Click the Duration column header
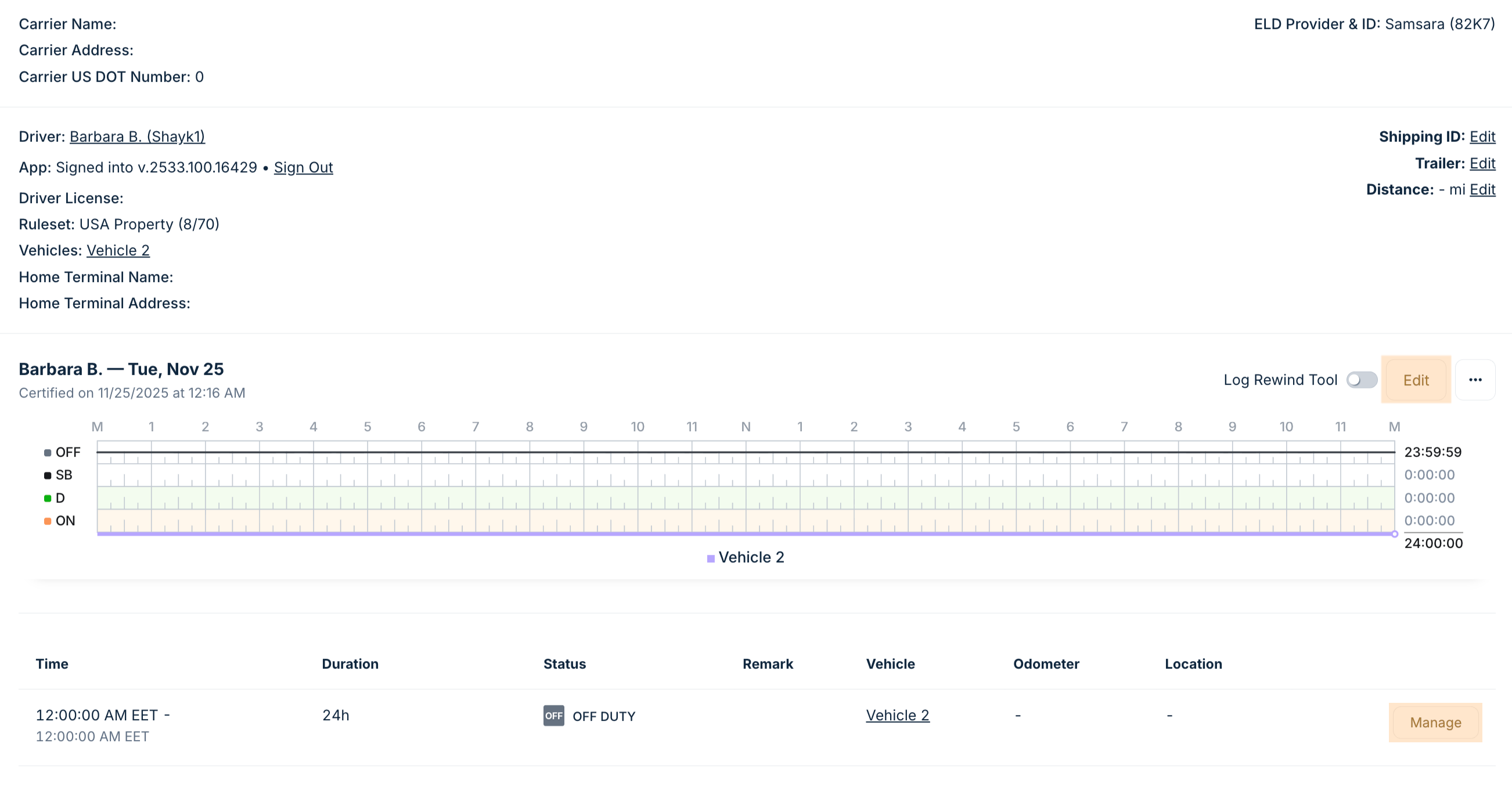The image size is (1512, 787). pyautogui.click(x=350, y=664)
